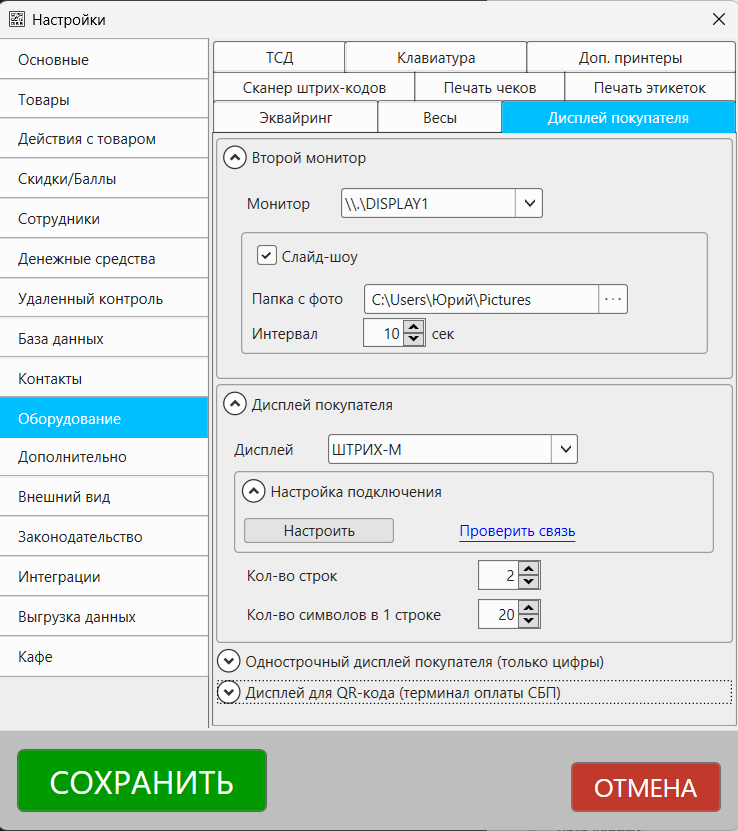
Task: Click the Проверить связь link
Action: click(517, 531)
